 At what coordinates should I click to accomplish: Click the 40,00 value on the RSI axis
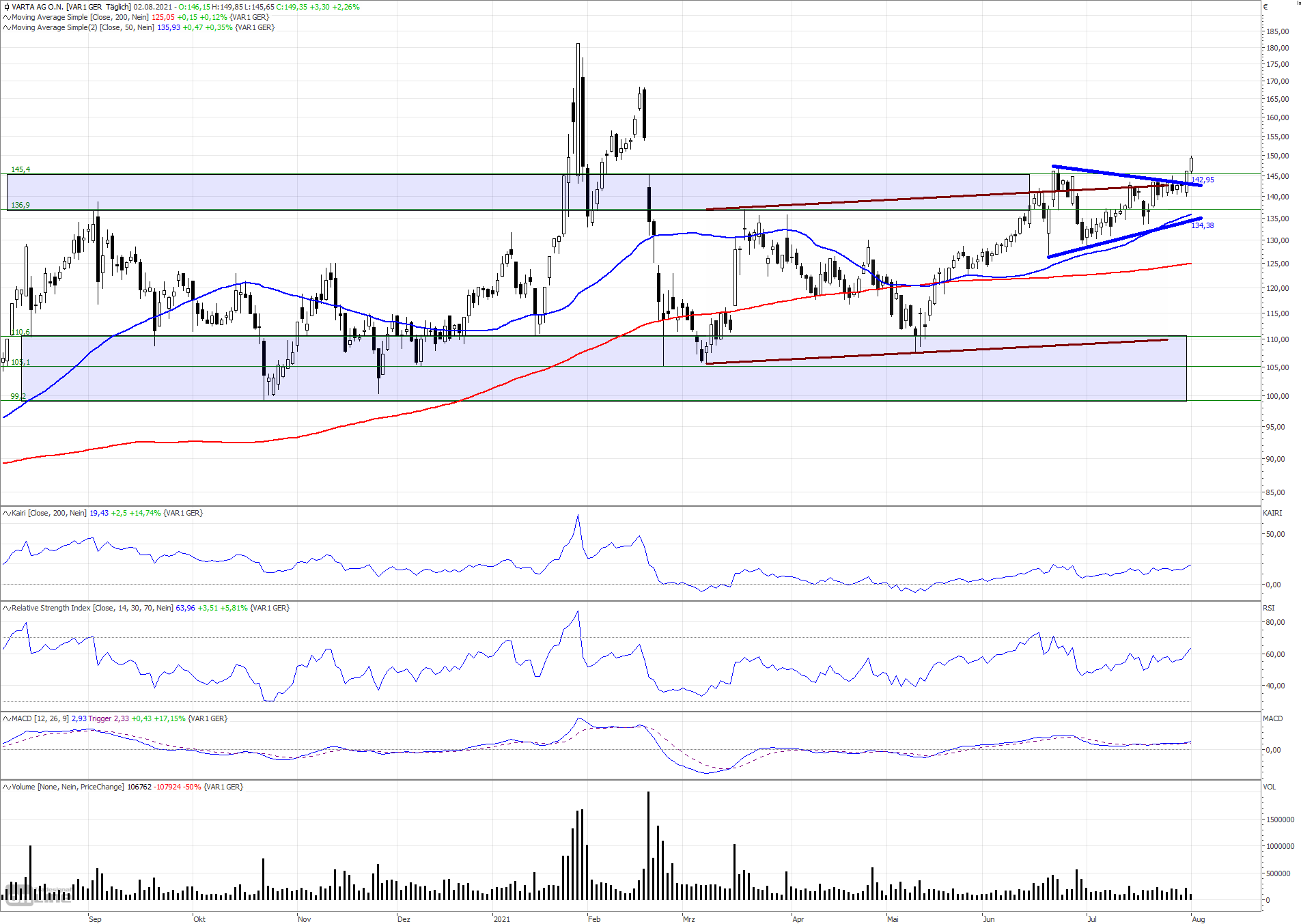tap(1276, 686)
